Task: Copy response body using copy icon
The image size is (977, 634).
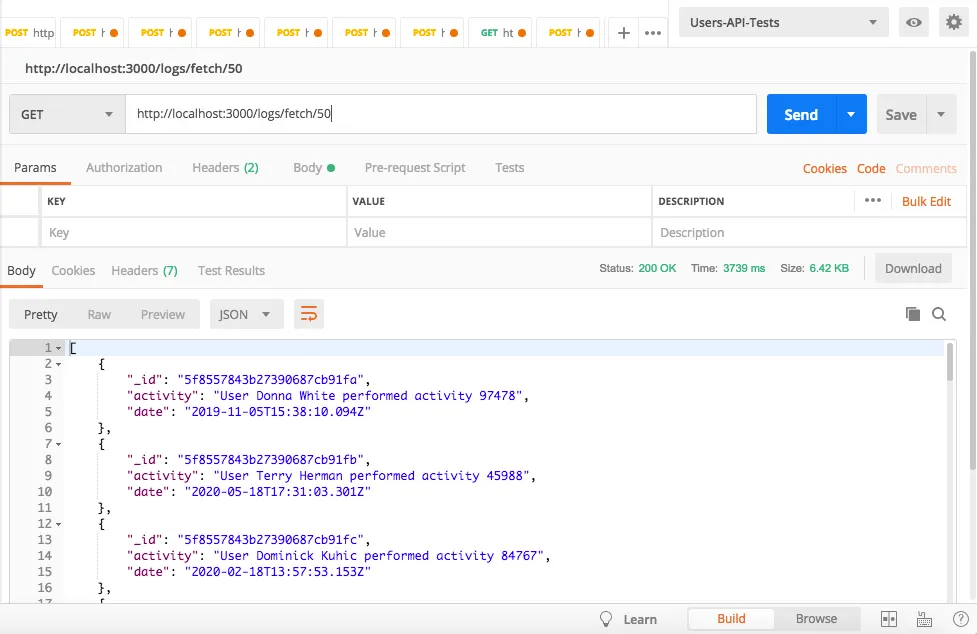Action: click(x=912, y=313)
